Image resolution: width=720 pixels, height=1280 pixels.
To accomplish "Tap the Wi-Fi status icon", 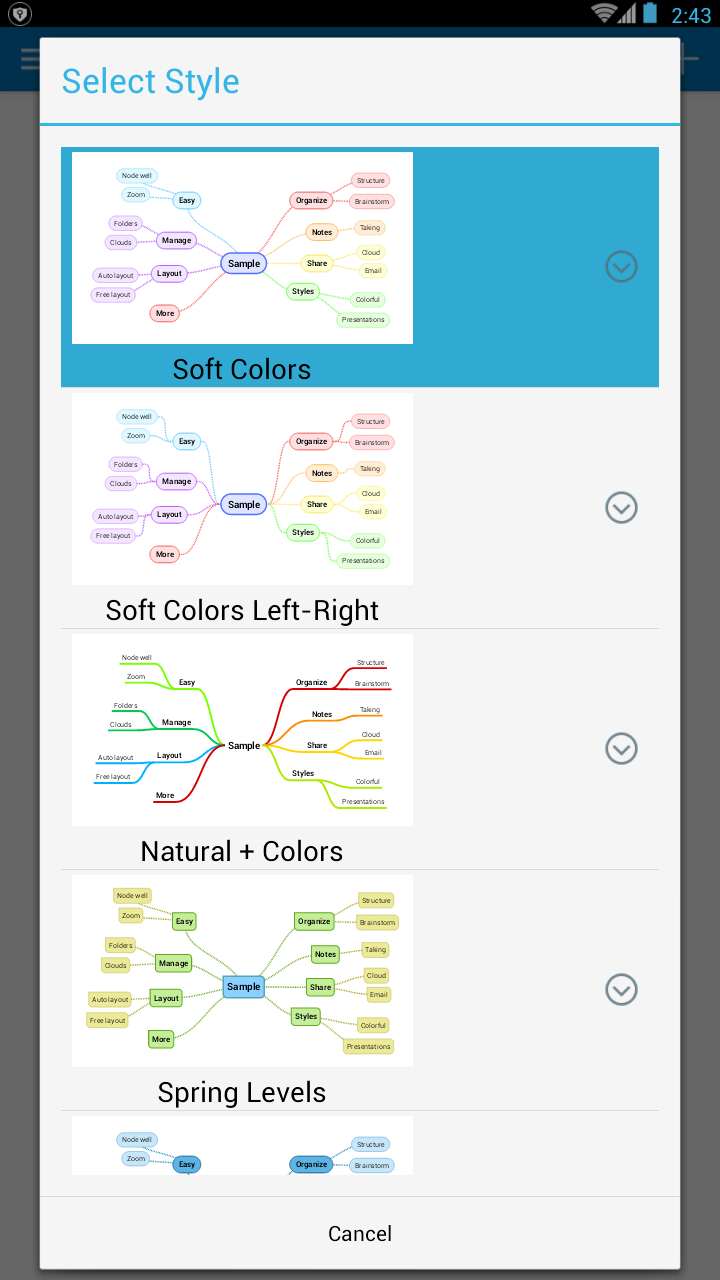I will [x=603, y=13].
